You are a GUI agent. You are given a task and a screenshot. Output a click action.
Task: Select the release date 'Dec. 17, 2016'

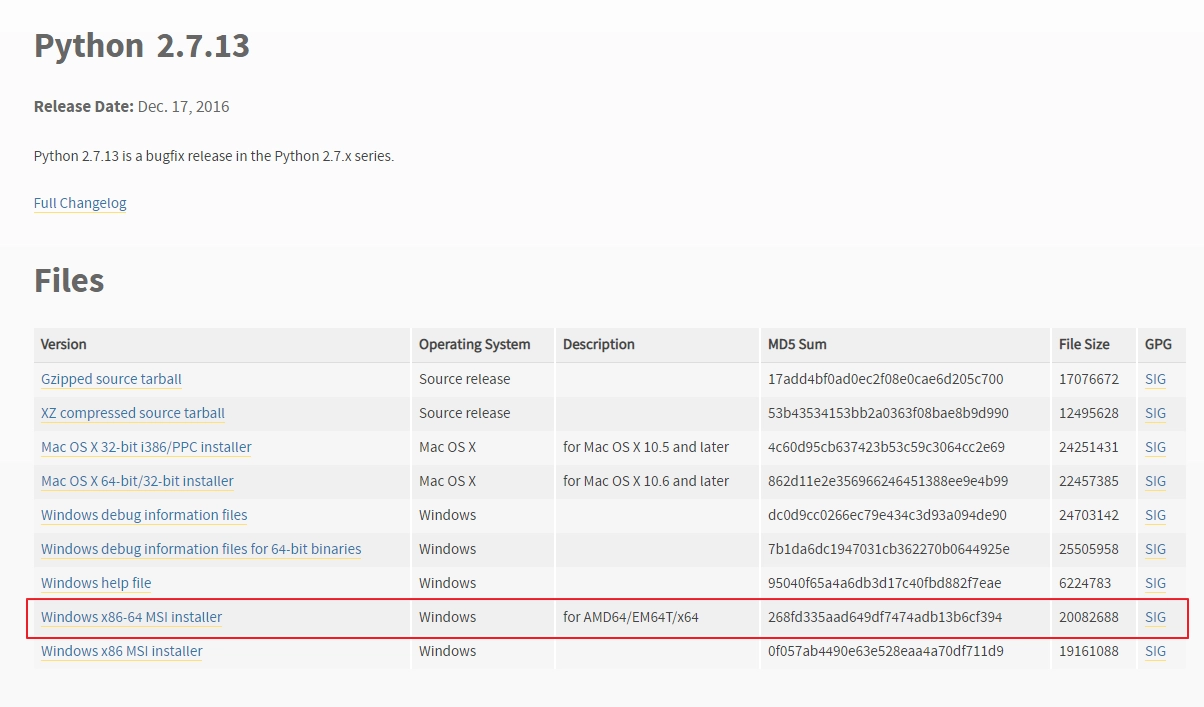[x=183, y=106]
